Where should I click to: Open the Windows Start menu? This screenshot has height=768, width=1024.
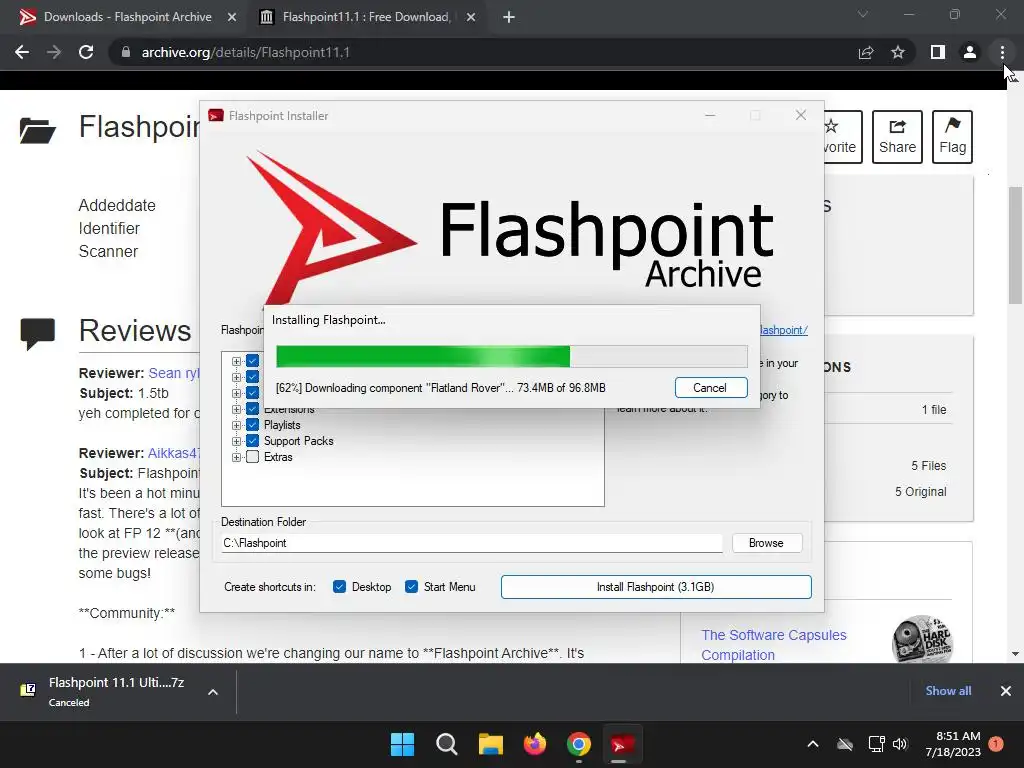402,744
